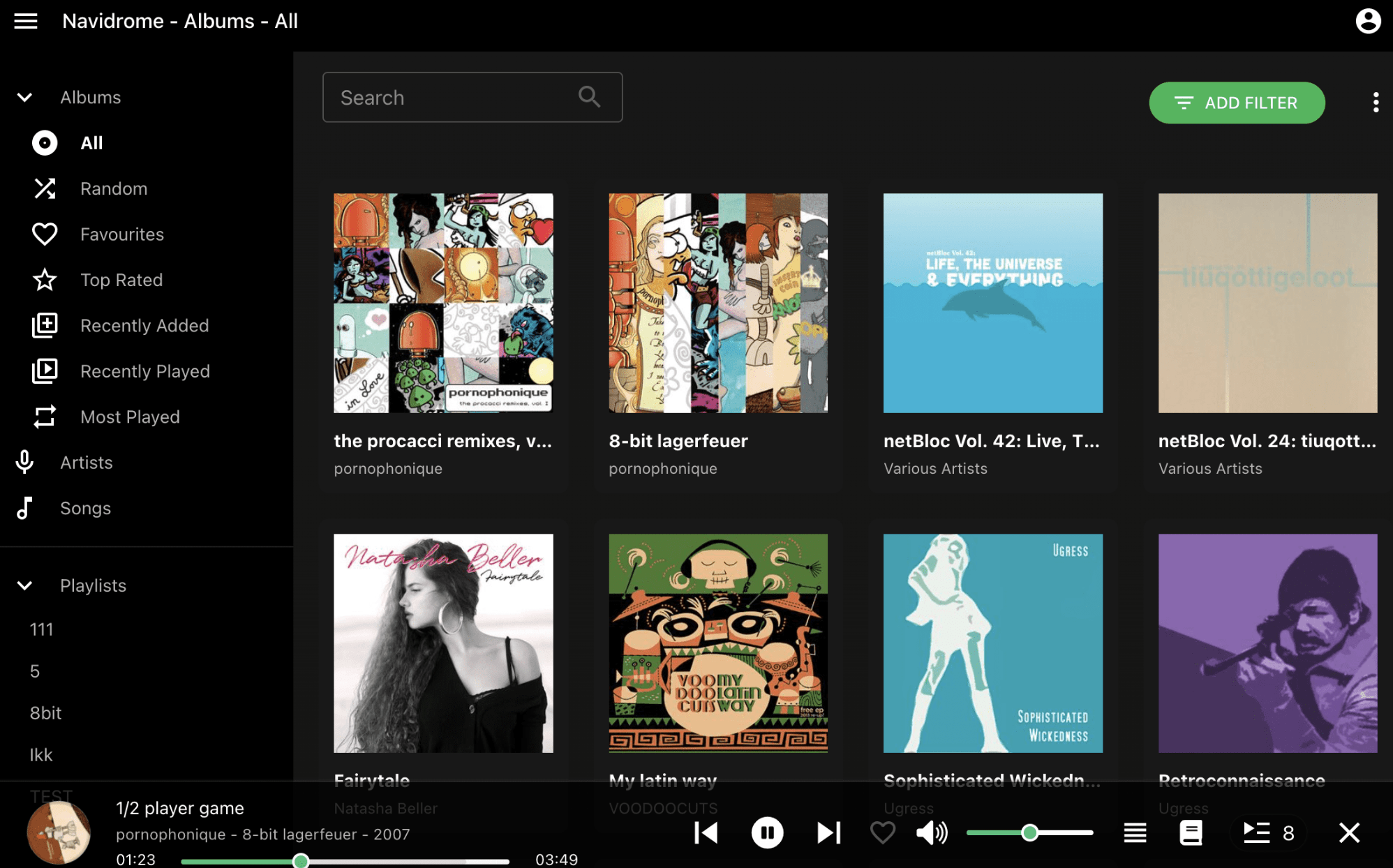This screenshot has height=868, width=1393.
Task: Click the Random shuffle icon
Action: tap(45, 188)
